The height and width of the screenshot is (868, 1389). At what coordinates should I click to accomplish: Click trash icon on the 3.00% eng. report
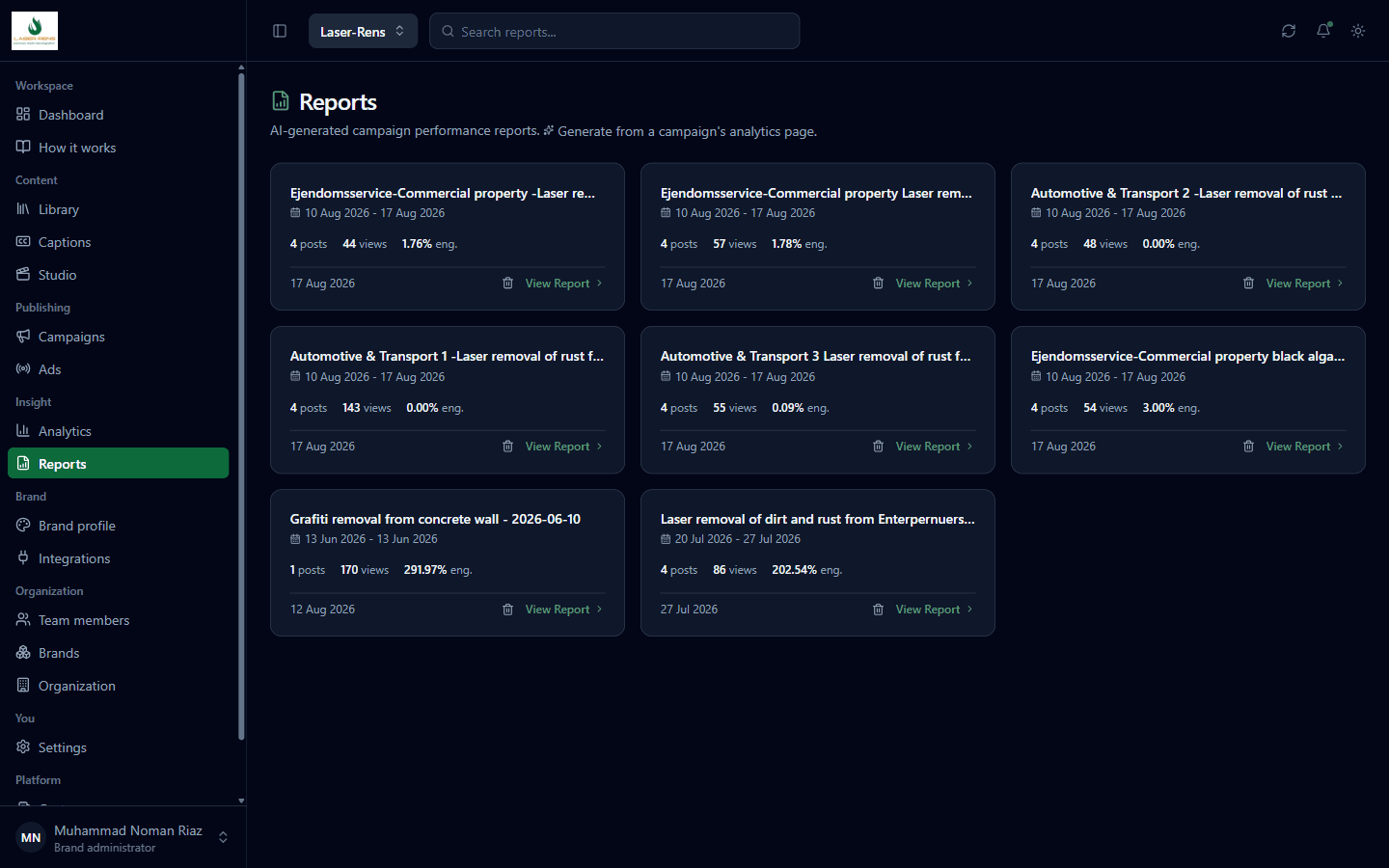point(1249,447)
